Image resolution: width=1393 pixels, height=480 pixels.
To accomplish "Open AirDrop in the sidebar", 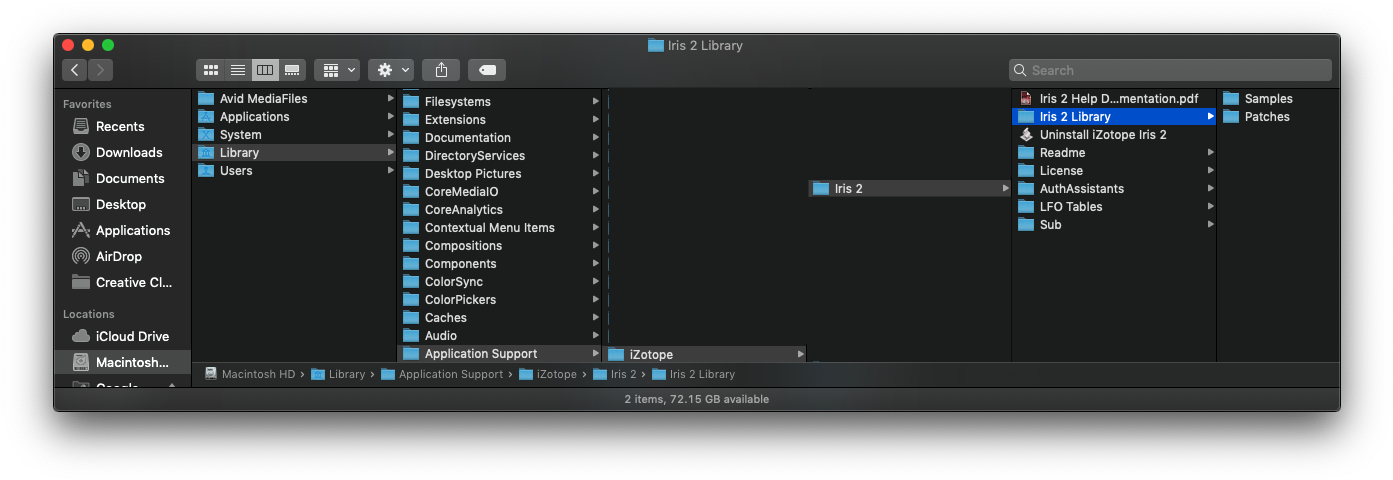I will pos(121,256).
